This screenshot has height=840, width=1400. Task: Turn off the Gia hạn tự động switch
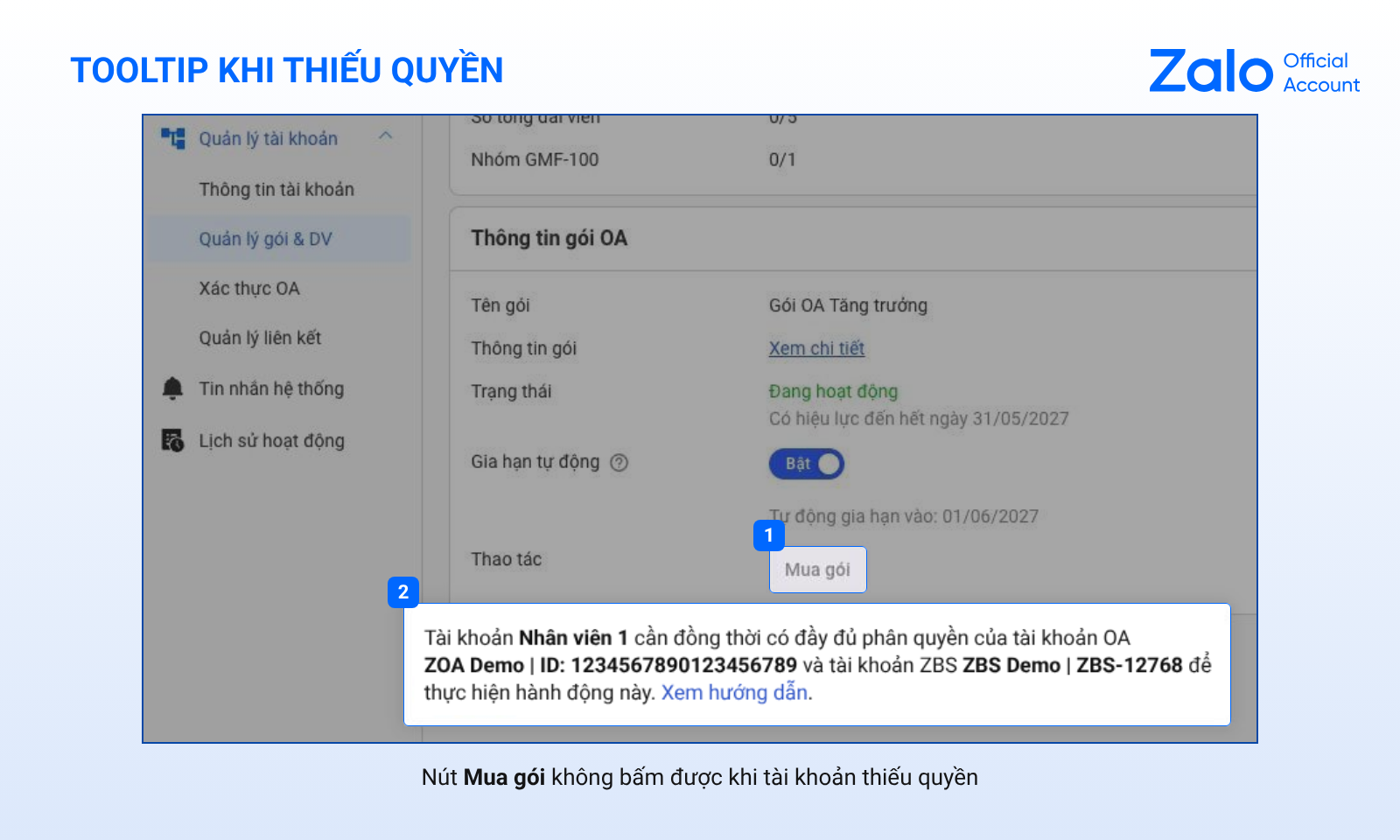pos(807,464)
